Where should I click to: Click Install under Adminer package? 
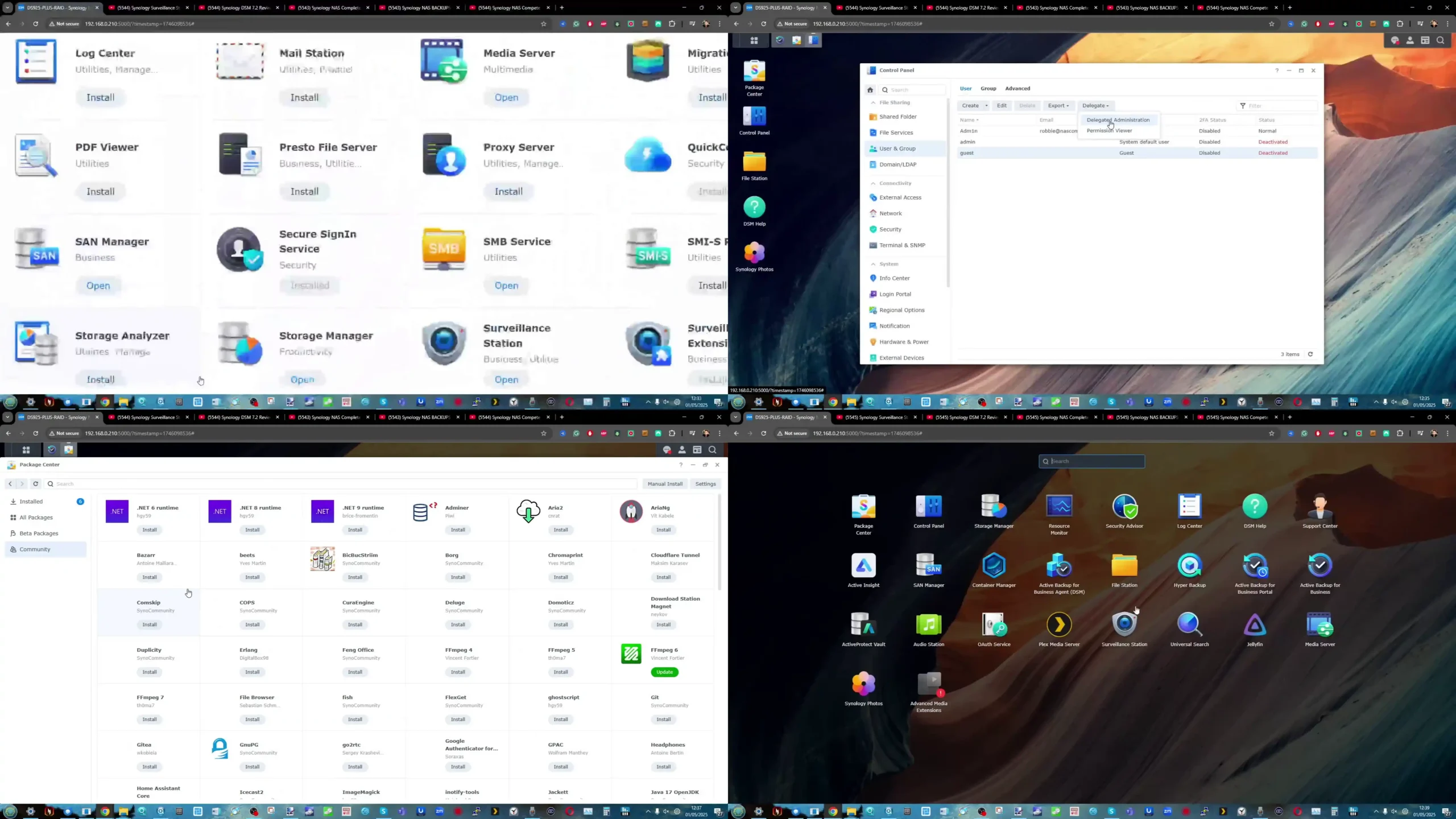pyautogui.click(x=458, y=530)
